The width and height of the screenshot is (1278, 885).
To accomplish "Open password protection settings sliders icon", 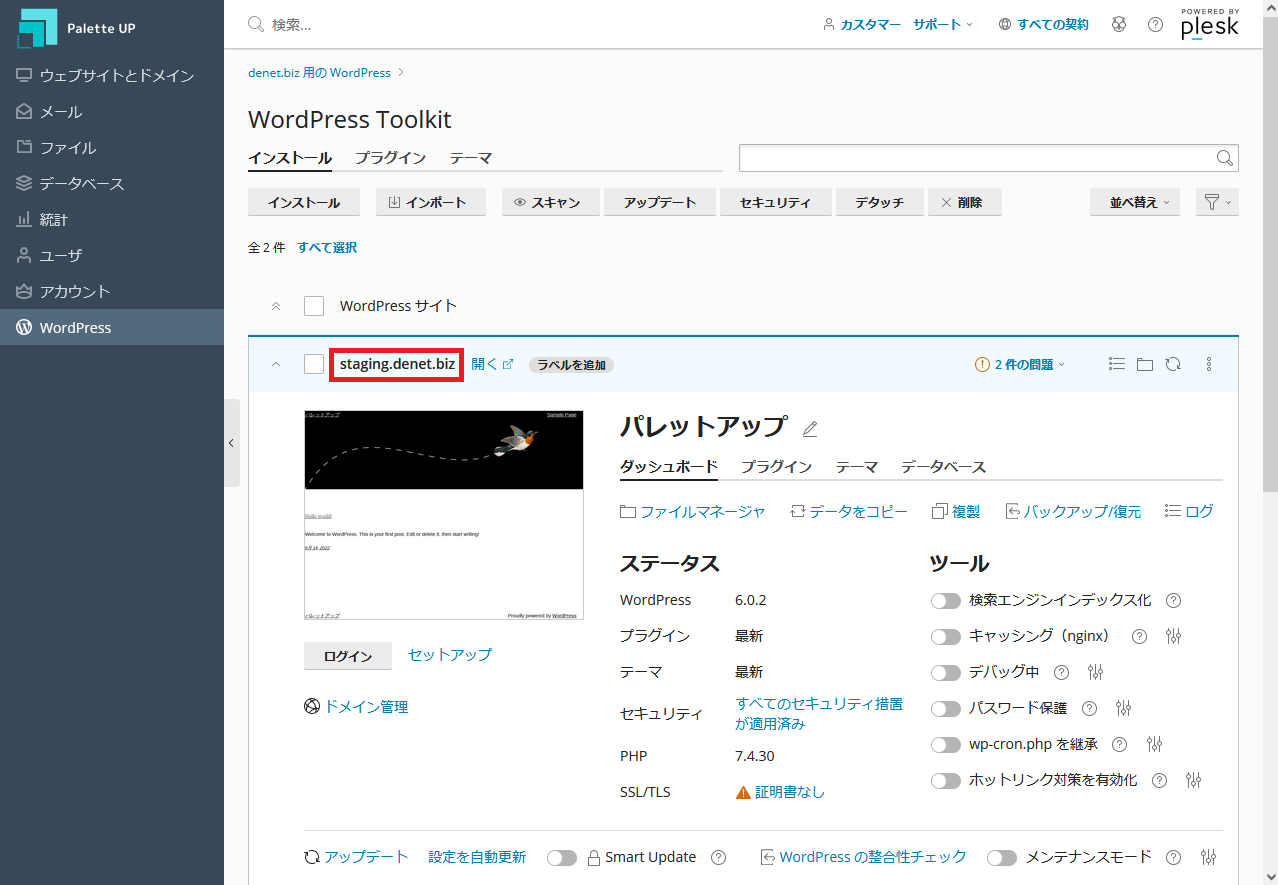I will click(1124, 708).
